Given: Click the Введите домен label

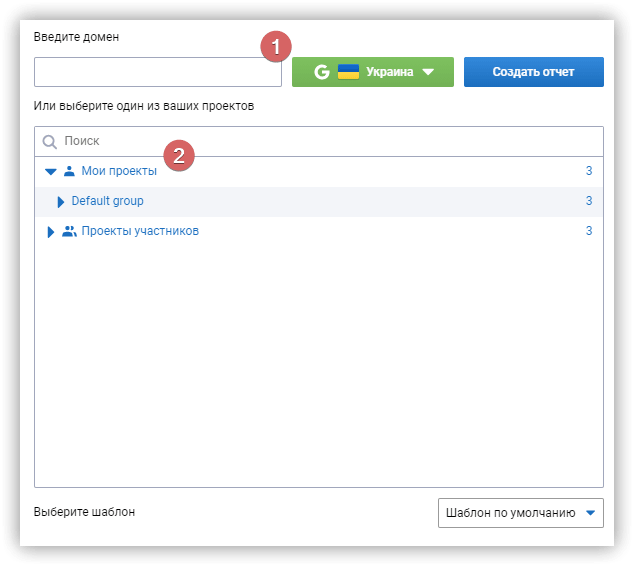Looking at the screenshot, I should coord(76,37).
